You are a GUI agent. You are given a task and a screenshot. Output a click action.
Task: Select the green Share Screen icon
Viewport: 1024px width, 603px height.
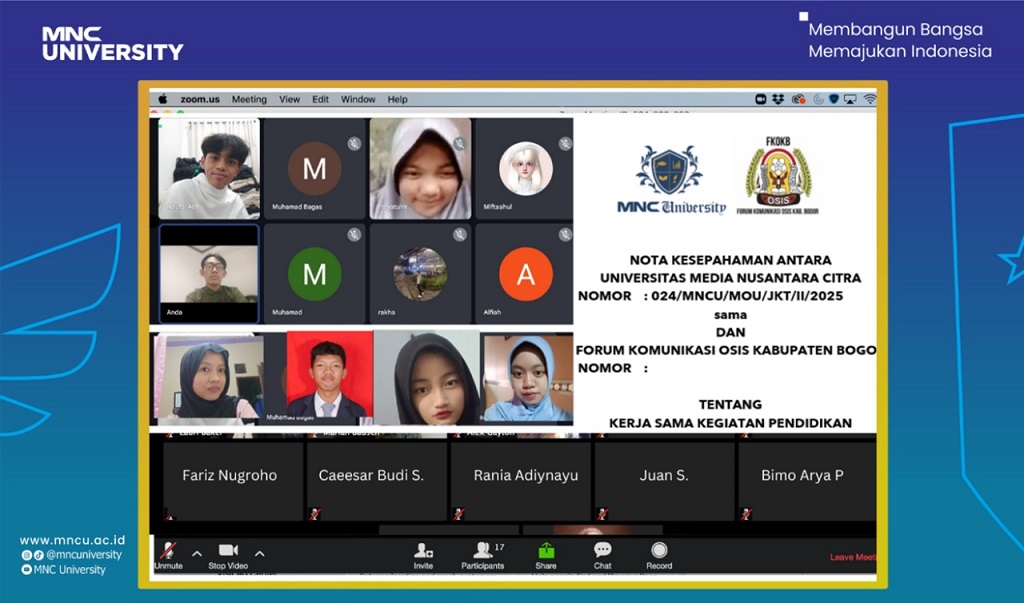click(x=545, y=550)
